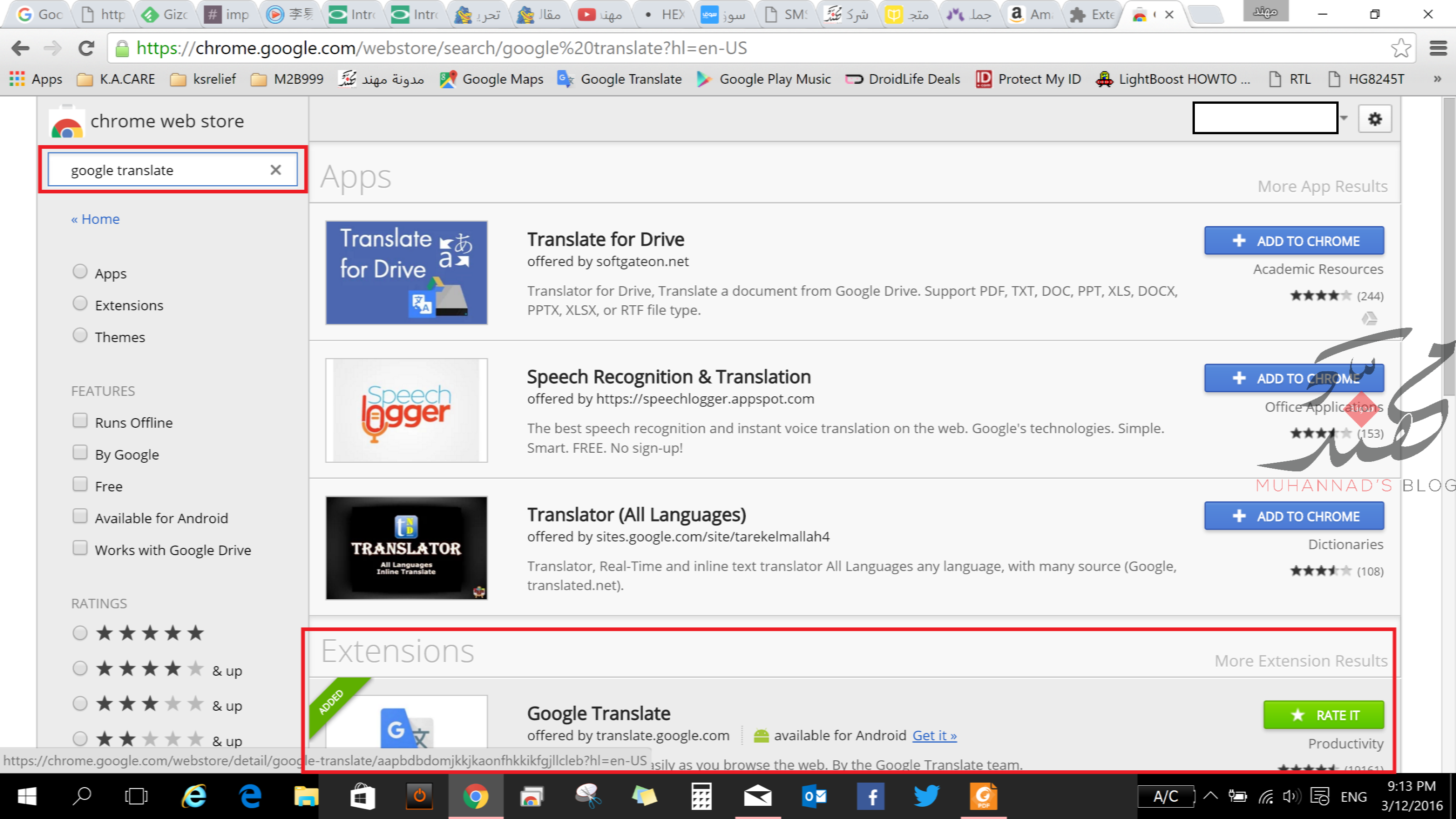
Task: Switch to the Am Amazon tab
Action: click(1031, 15)
